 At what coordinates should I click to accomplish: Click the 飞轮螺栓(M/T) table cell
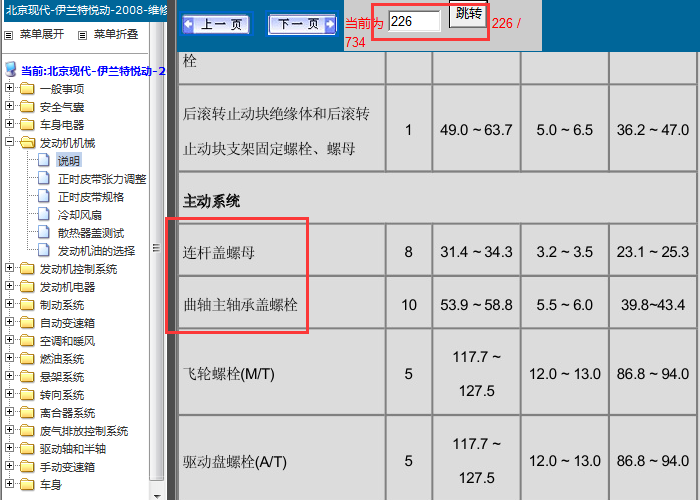[x=282, y=372]
